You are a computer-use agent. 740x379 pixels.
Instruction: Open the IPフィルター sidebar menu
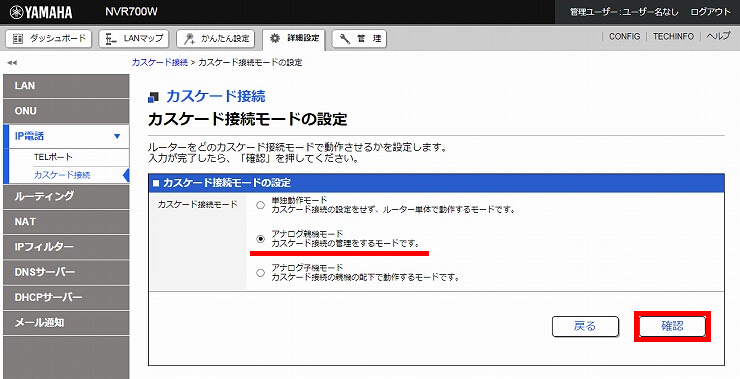[x=66, y=247]
